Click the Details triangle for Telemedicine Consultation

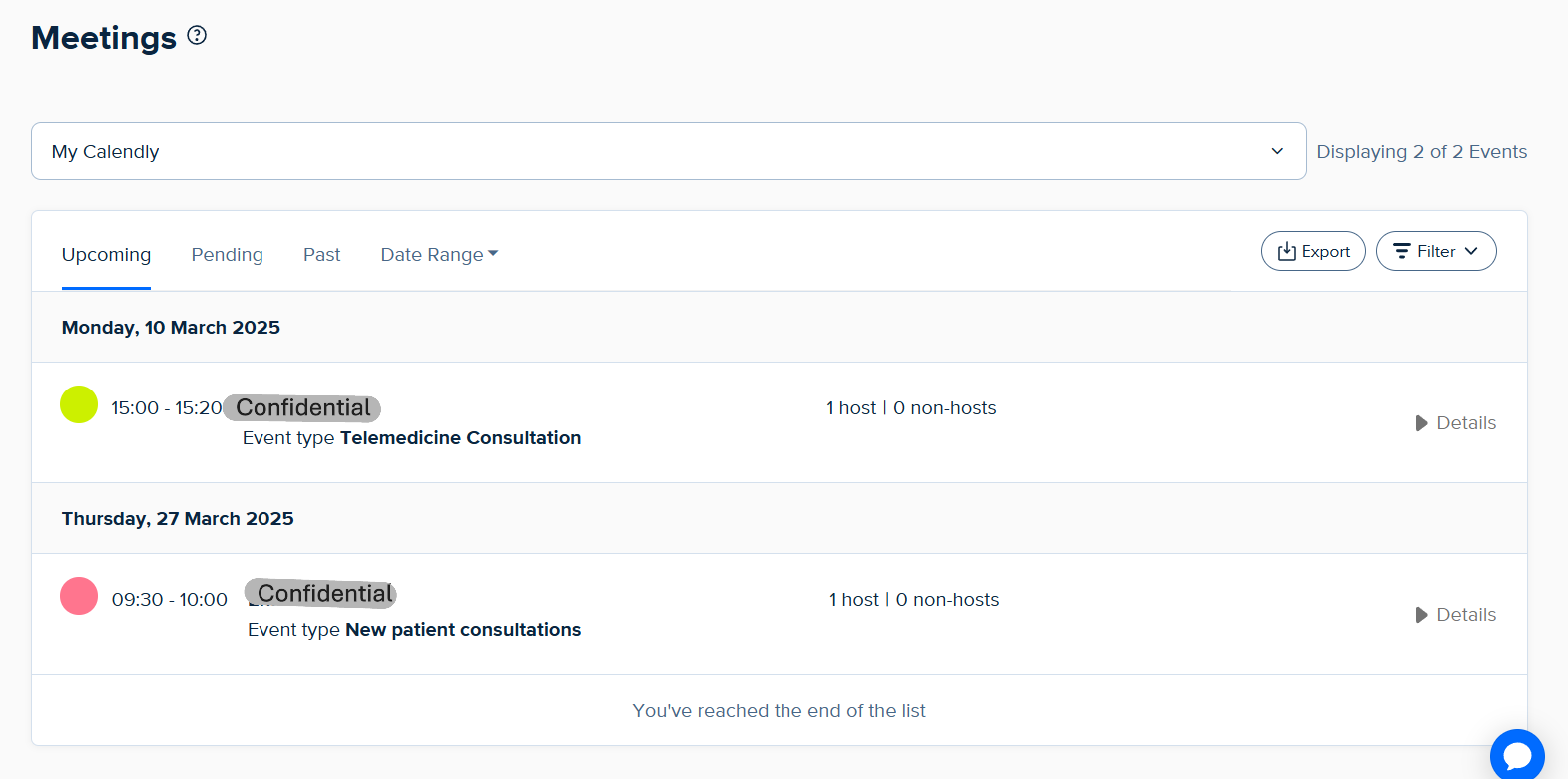pyautogui.click(x=1422, y=423)
